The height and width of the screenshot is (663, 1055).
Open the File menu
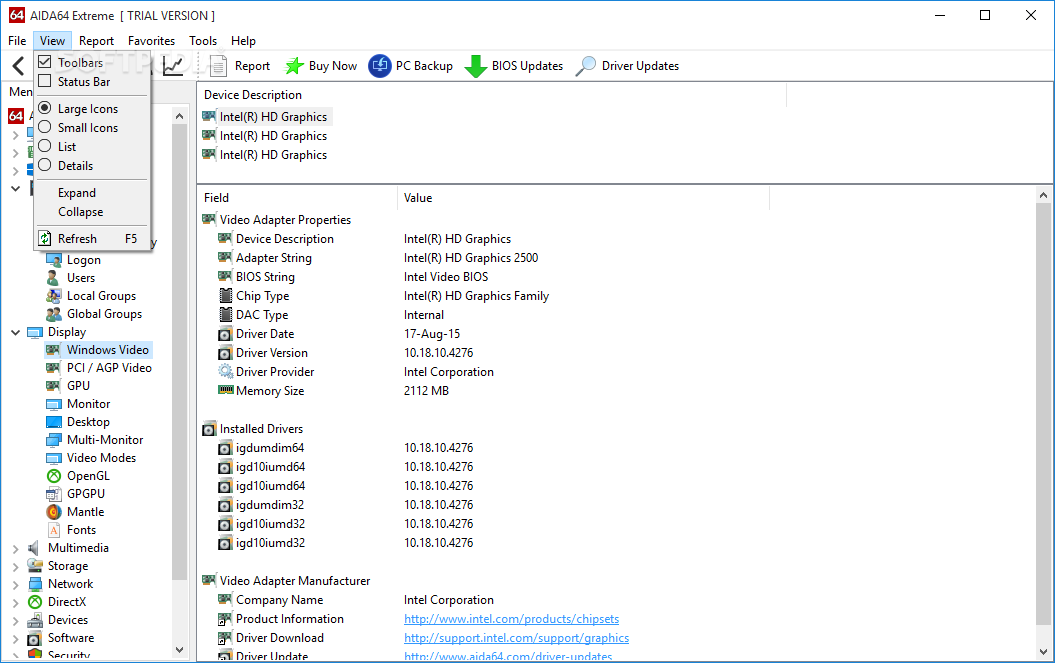(x=17, y=40)
